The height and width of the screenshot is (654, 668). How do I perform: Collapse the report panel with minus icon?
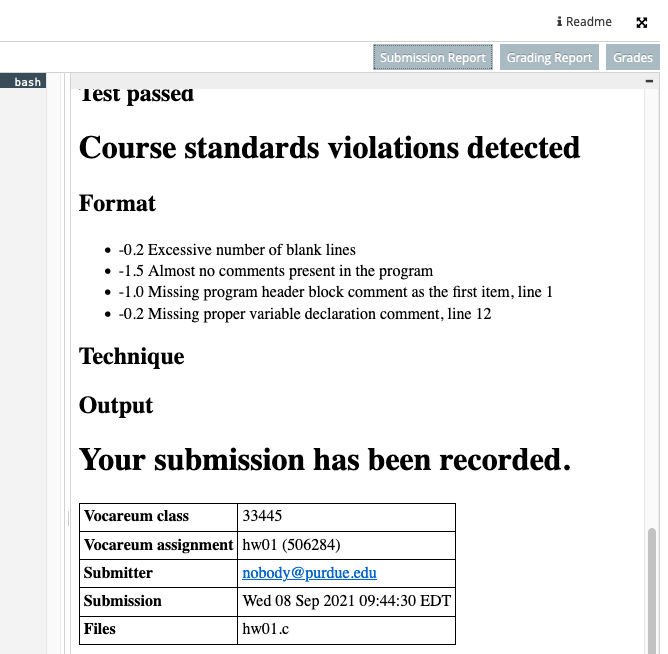point(649,81)
